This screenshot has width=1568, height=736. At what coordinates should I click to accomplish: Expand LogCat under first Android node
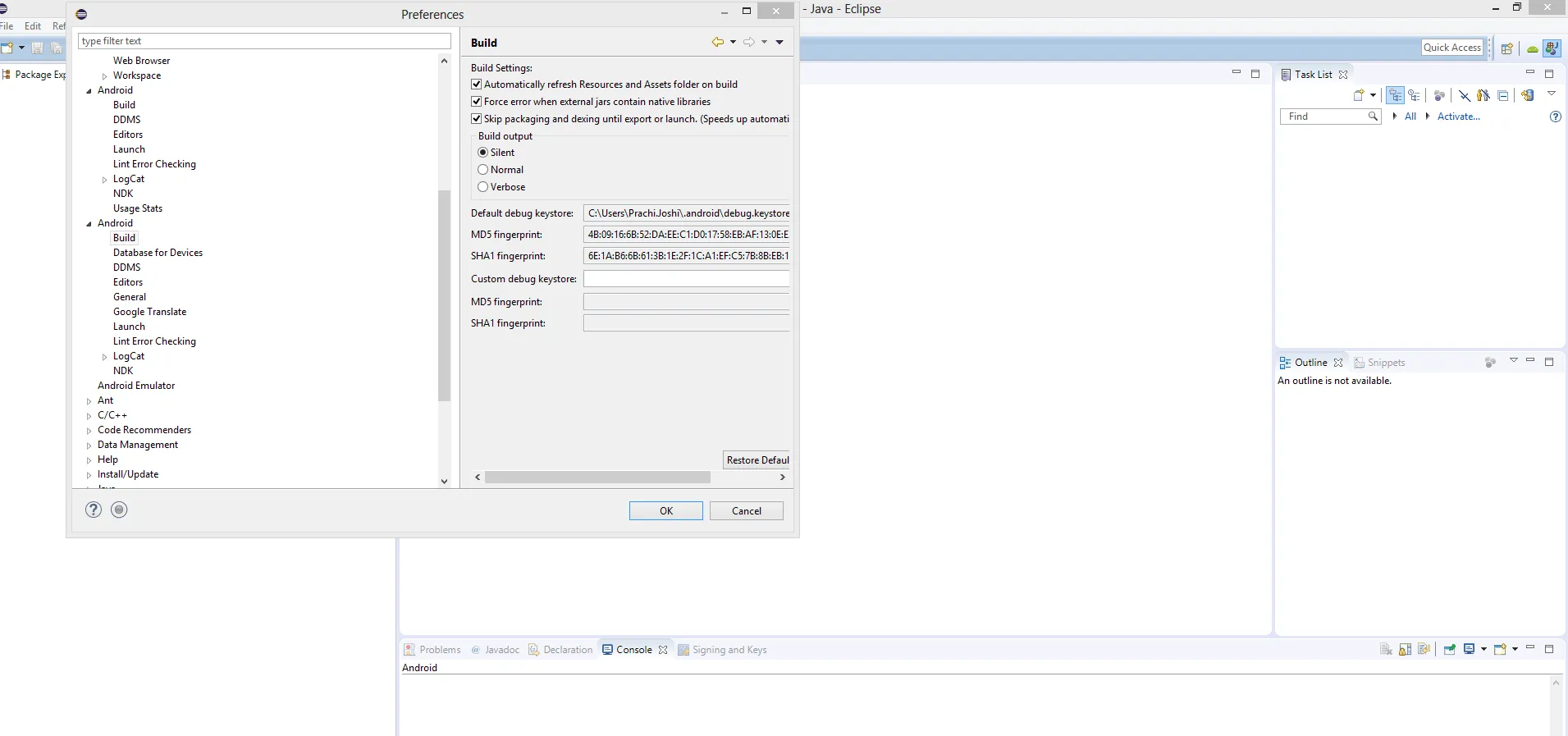[104, 180]
